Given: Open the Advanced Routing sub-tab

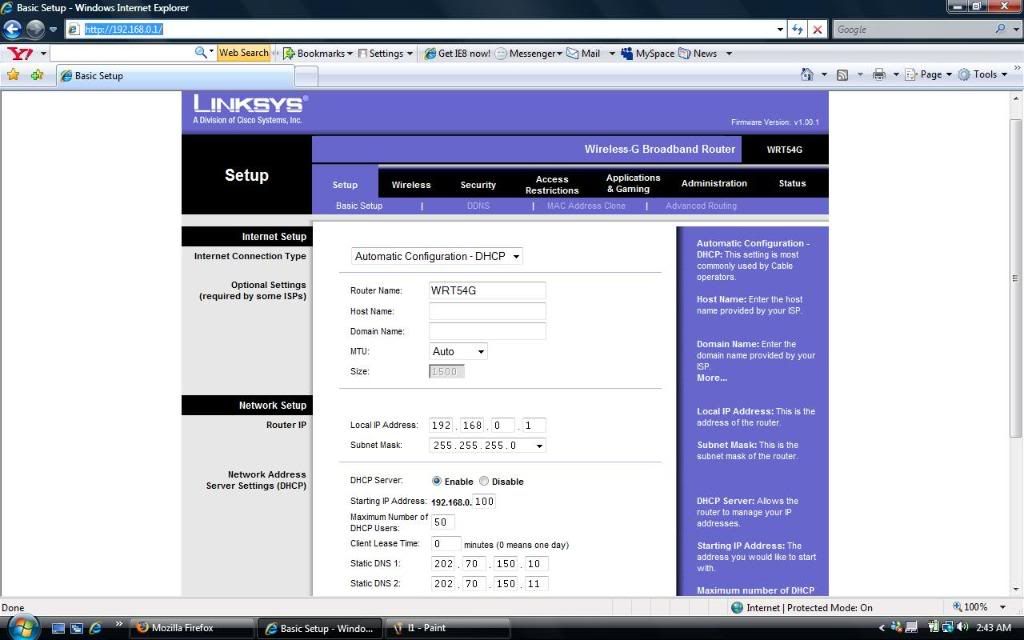Looking at the screenshot, I should click(x=701, y=206).
